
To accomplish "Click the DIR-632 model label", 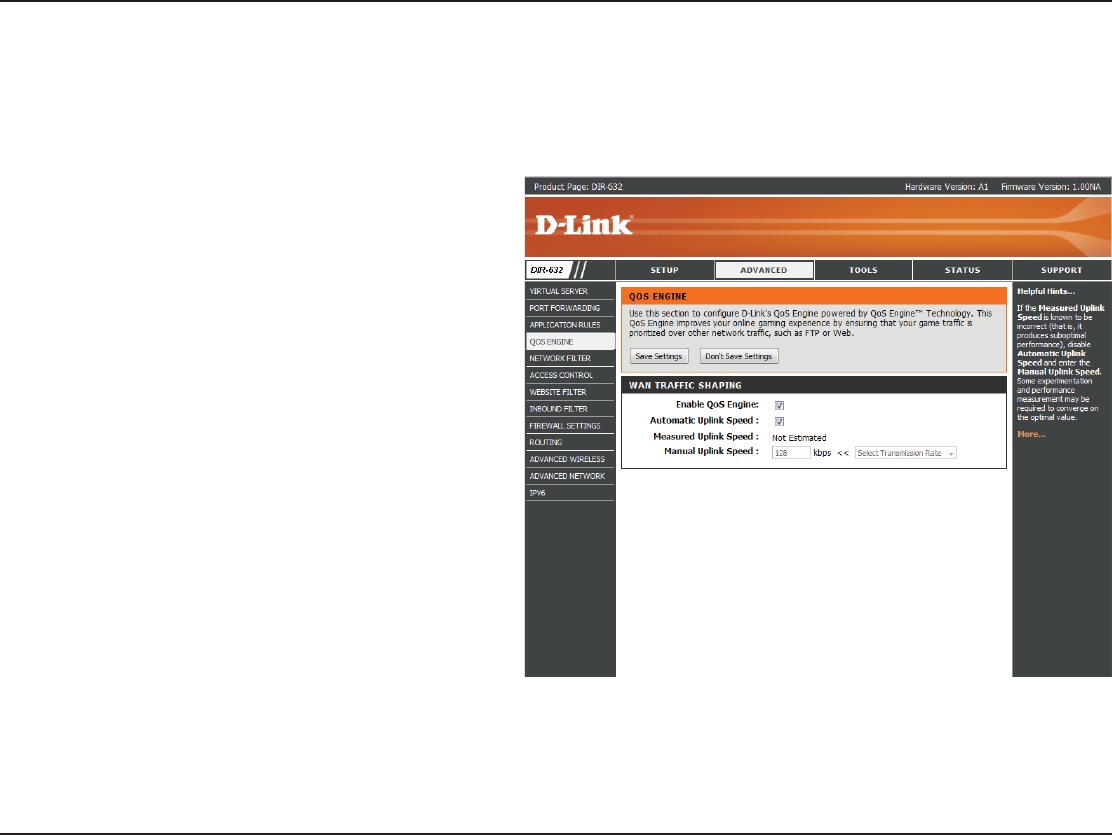I will [x=547, y=270].
